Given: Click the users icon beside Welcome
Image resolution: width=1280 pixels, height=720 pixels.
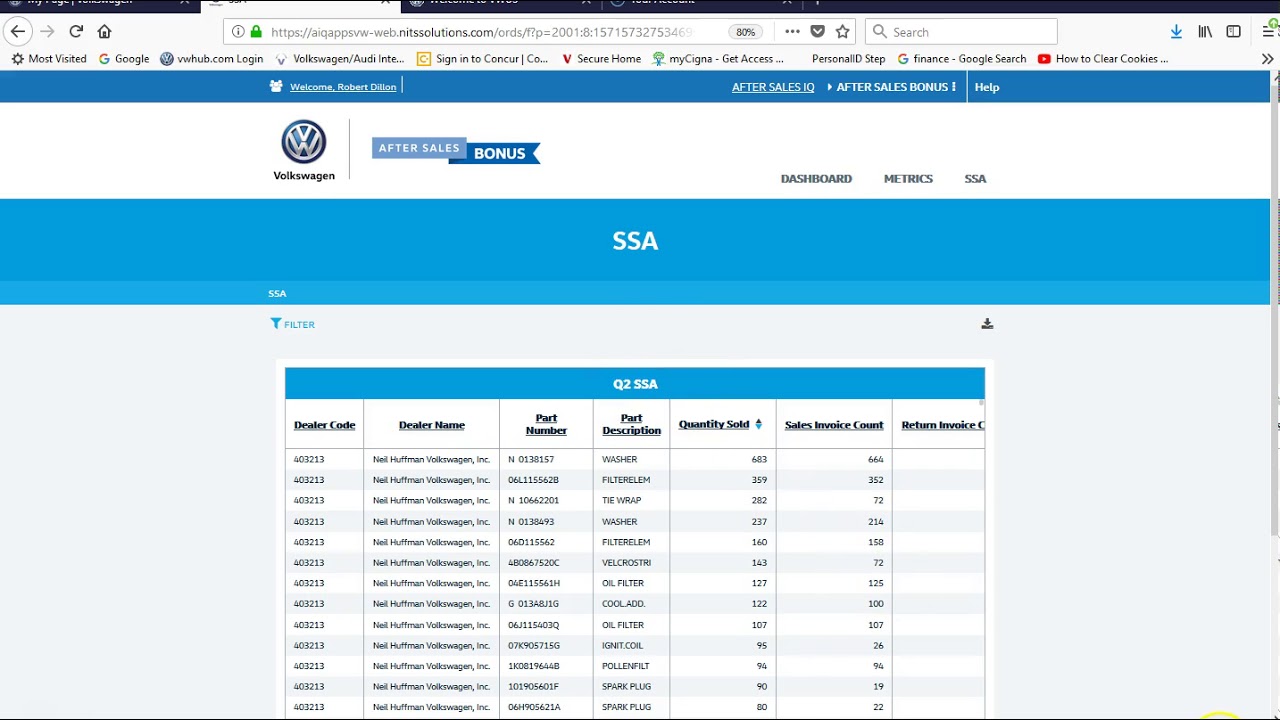Looking at the screenshot, I should point(276,86).
